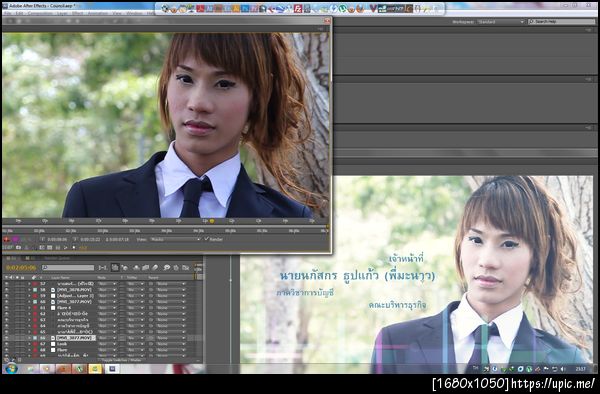Toggle Auto-keyframe stopwatch icon in timeline

(176, 267)
